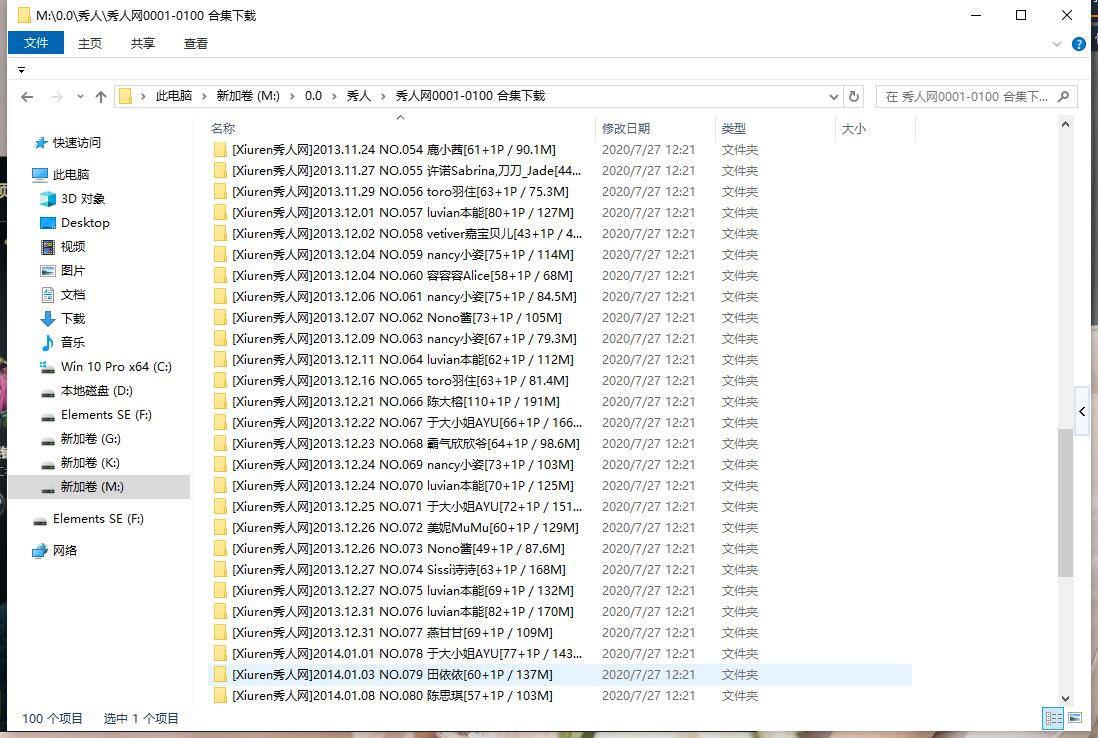Switch to large thumbnails view in status bar
Viewport: 1098px width, 738px height.
tap(1075, 718)
